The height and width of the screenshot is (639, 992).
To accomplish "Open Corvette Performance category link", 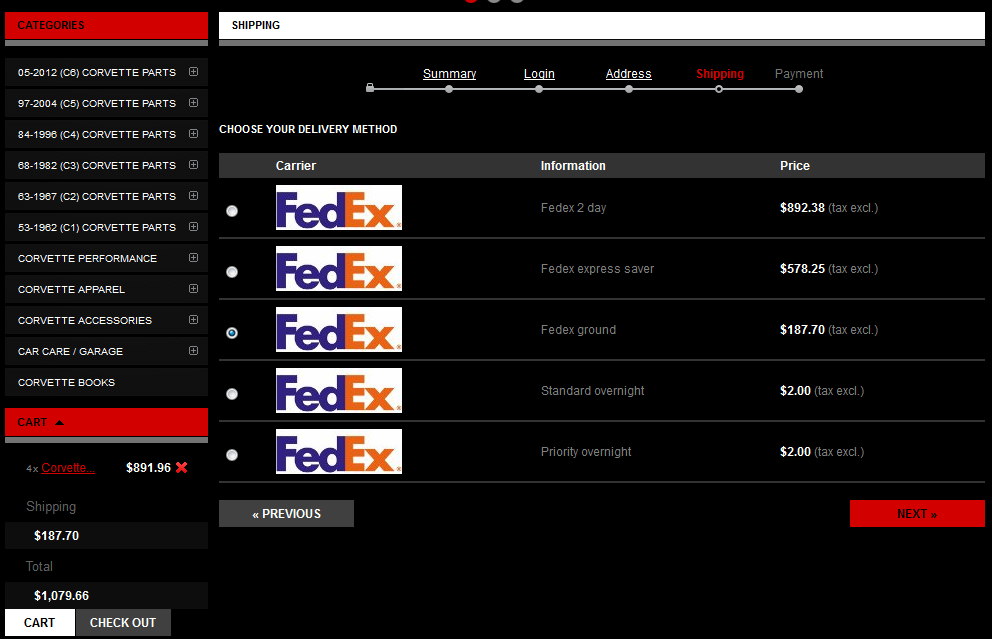I will point(87,258).
